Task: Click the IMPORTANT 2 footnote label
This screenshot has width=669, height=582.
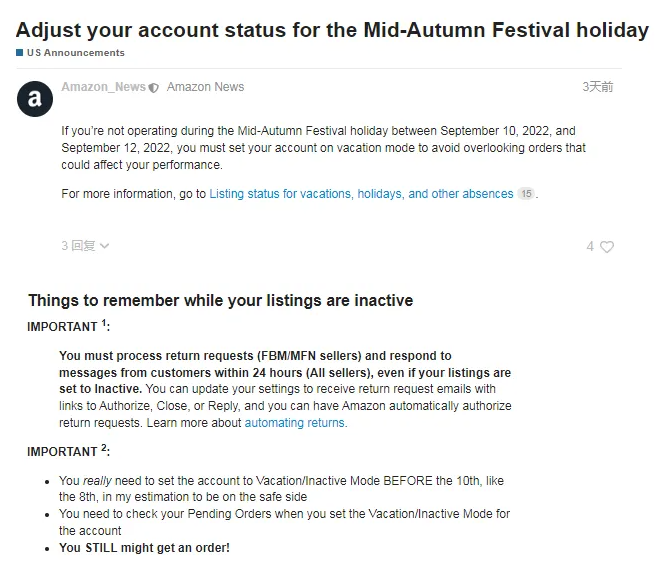Action: click(69, 451)
